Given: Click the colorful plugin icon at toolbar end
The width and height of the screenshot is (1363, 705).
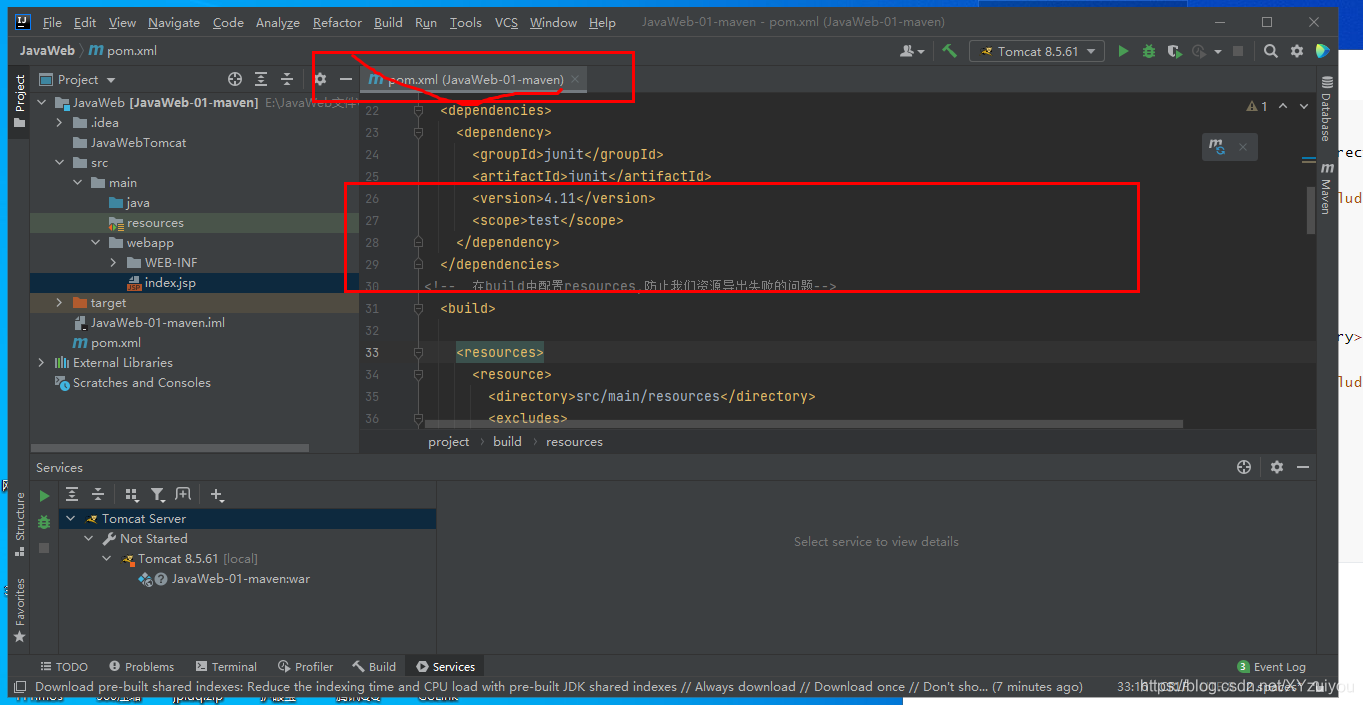Looking at the screenshot, I should (x=1323, y=51).
